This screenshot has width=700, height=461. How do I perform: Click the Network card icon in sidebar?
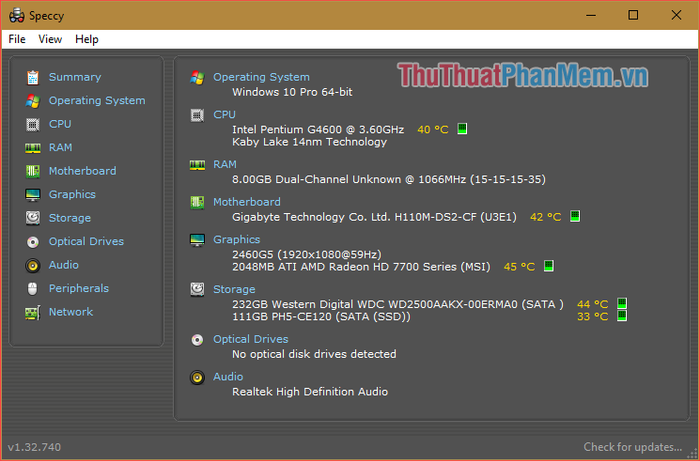pos(33,312)
